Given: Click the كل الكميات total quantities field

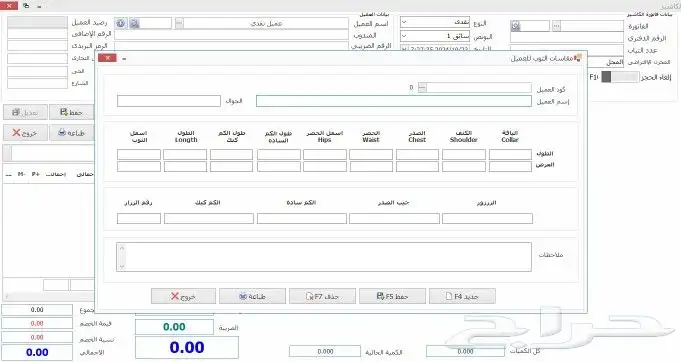Looking at the screenshot, I should [x=465, y=351].
